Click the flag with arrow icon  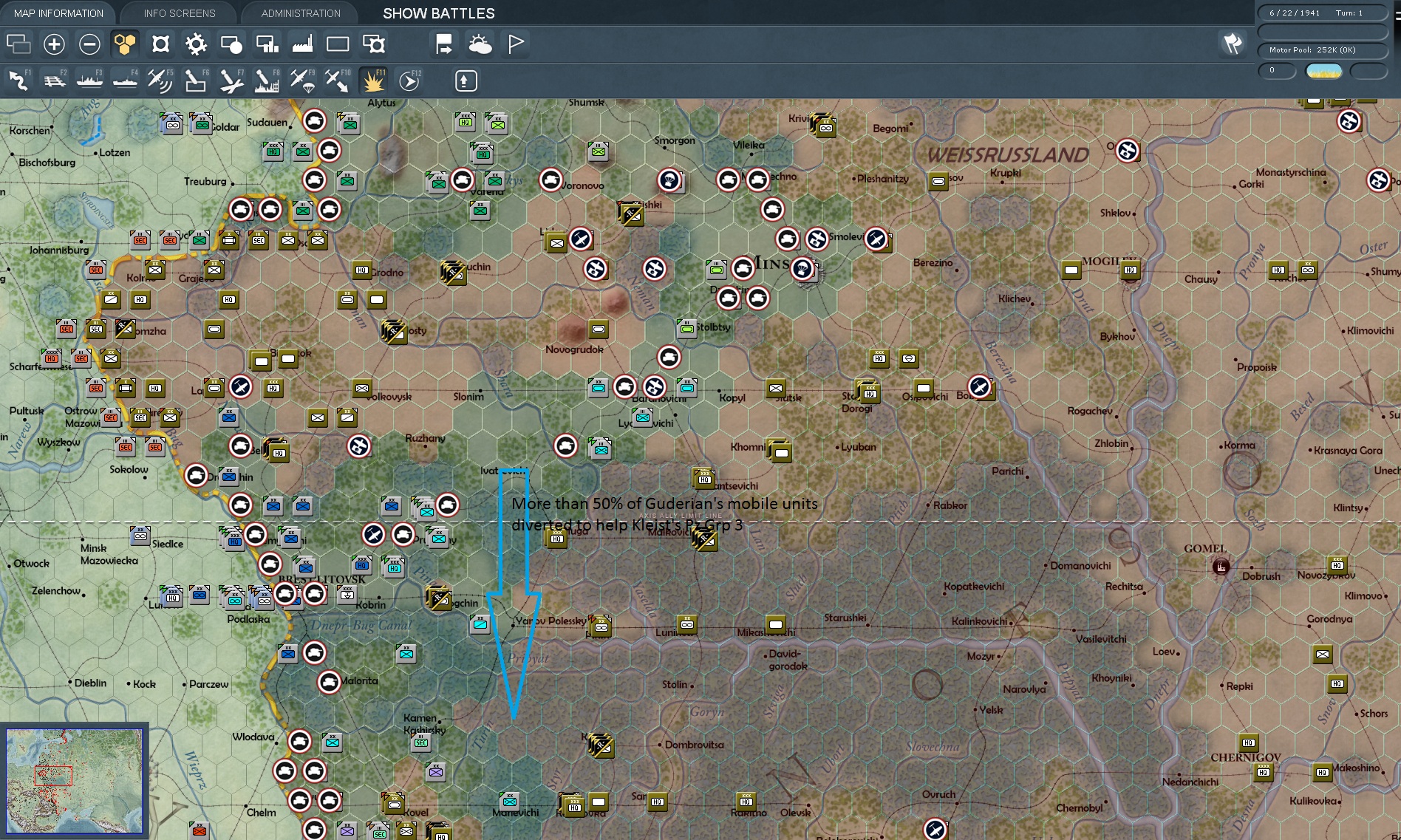(x=444, y=44)
